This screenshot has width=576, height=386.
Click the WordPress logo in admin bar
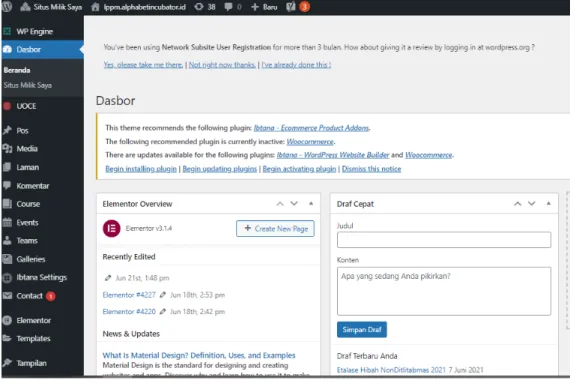(x=7, y=7)
